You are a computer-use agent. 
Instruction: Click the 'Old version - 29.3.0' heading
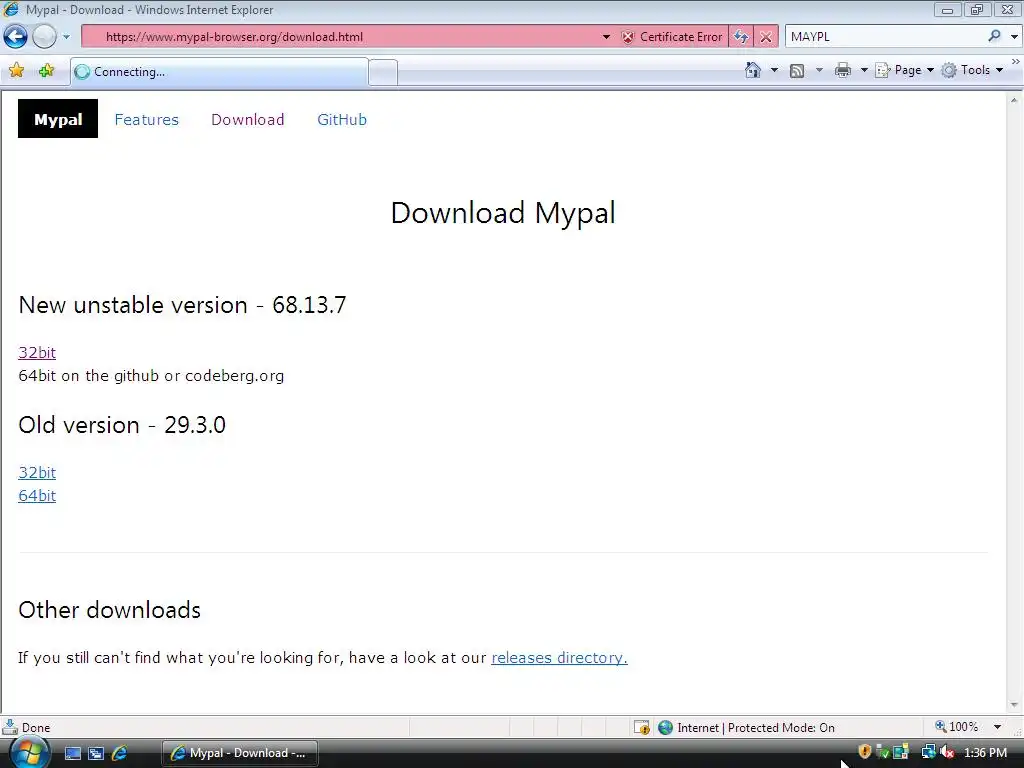click(x=122, y=425)
